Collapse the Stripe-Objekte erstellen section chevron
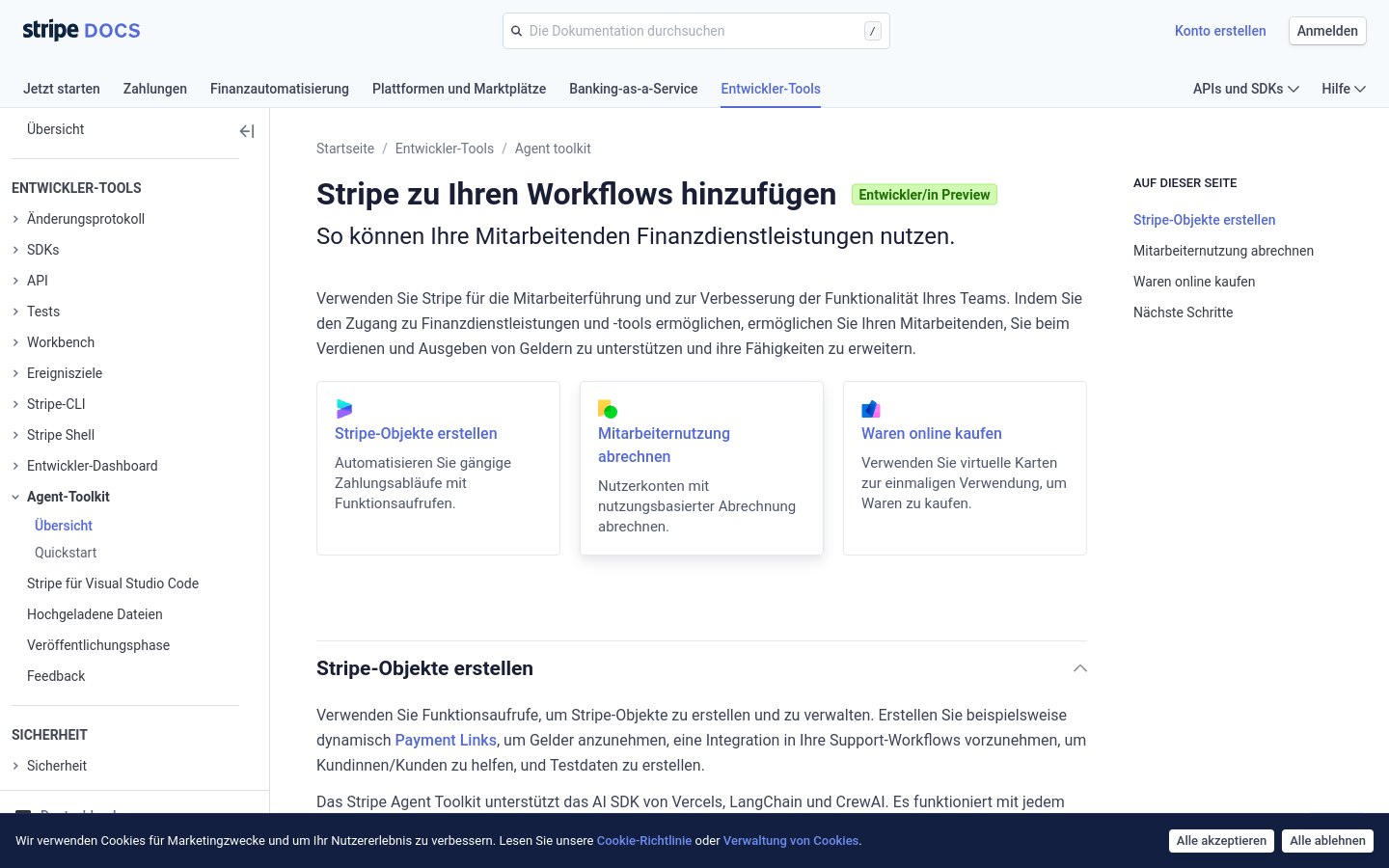1389x868 pixels. [x=1080, y=668]
